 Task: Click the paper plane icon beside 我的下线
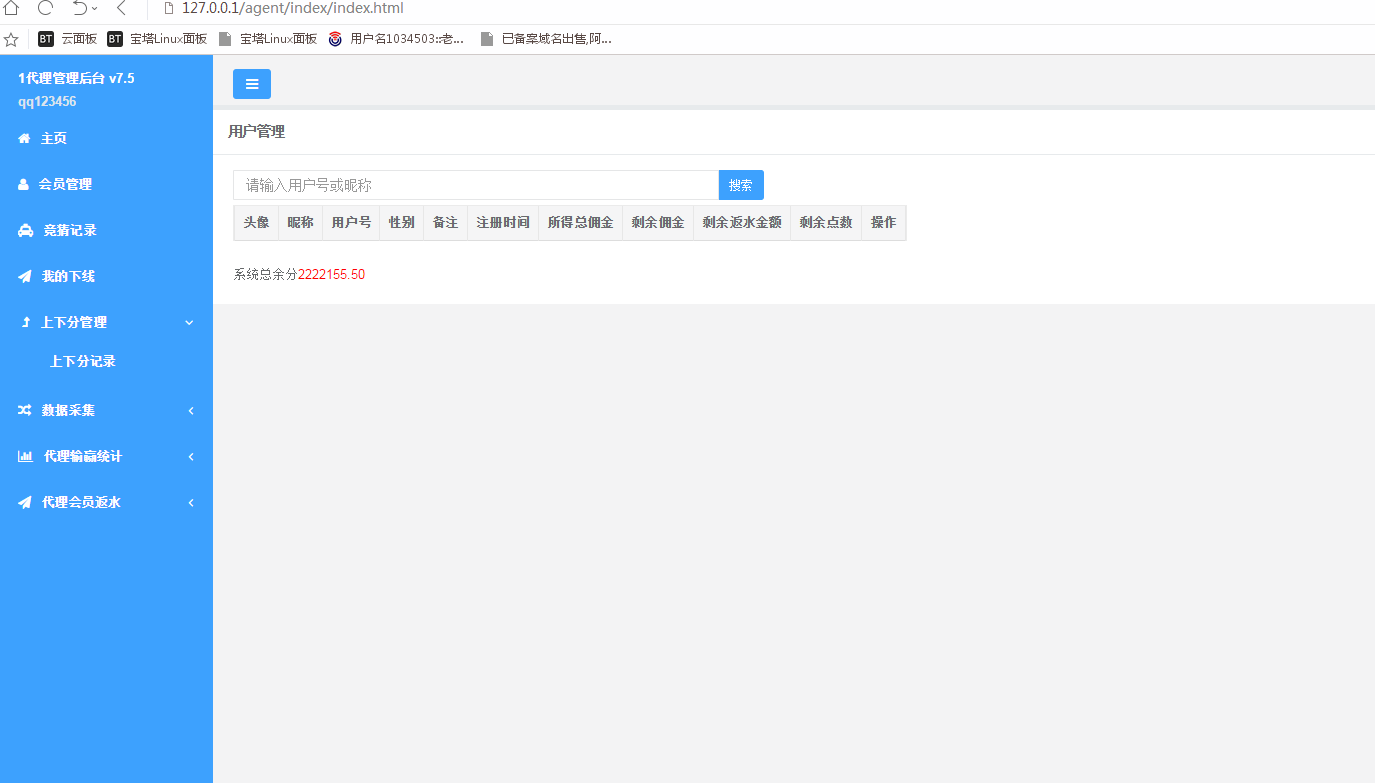click(x=25, y=277)
